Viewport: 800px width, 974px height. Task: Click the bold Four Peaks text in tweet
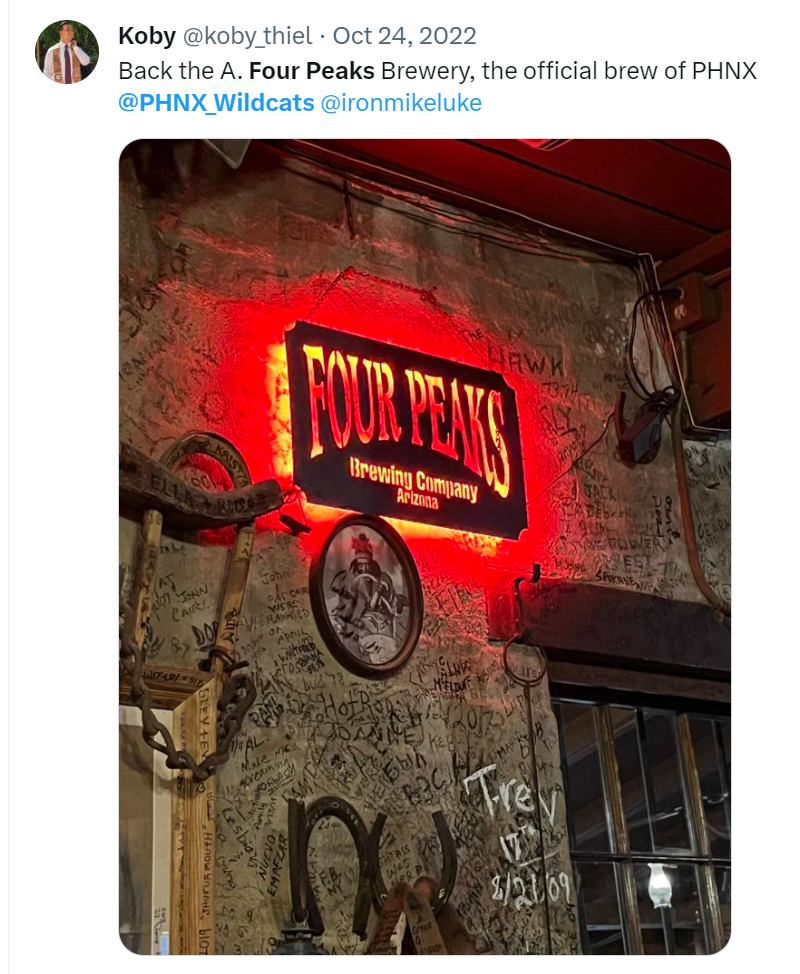[312, 71]
